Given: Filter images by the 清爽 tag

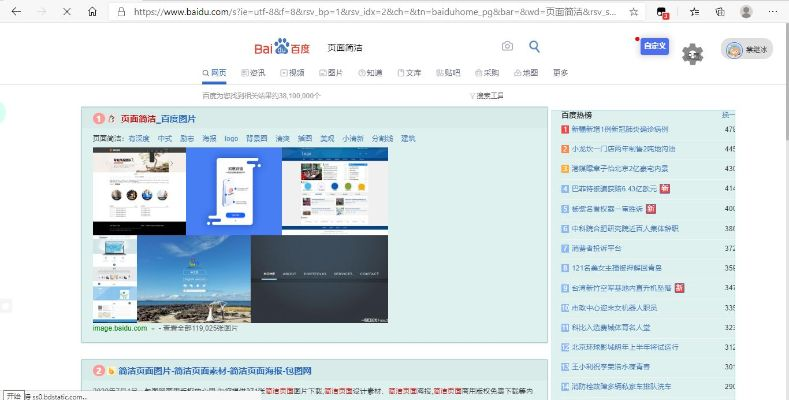Looking at the screenshot, I should (282, 138).
